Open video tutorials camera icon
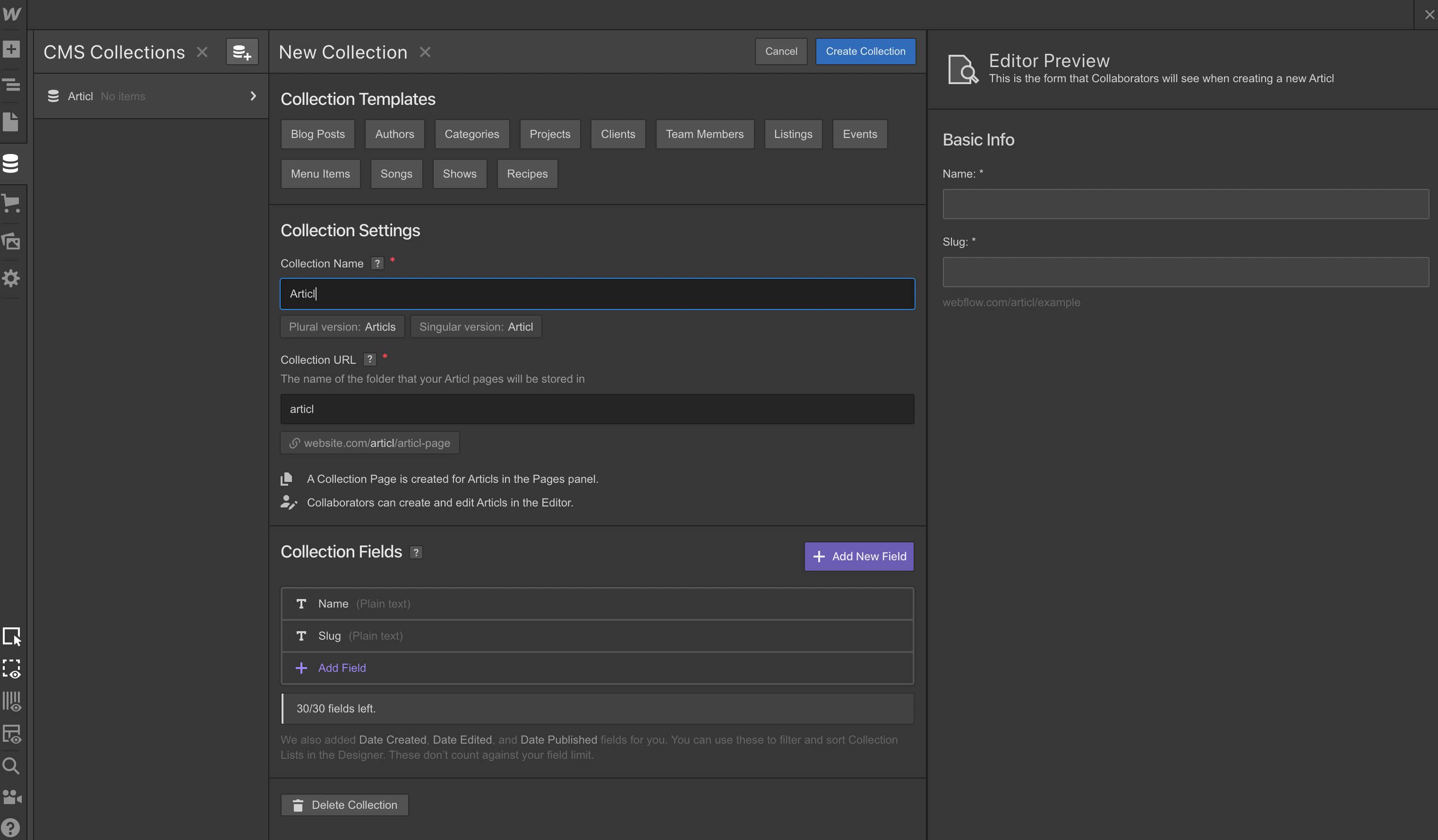This screenshot has width=1438, height=840. click(11, 797)
